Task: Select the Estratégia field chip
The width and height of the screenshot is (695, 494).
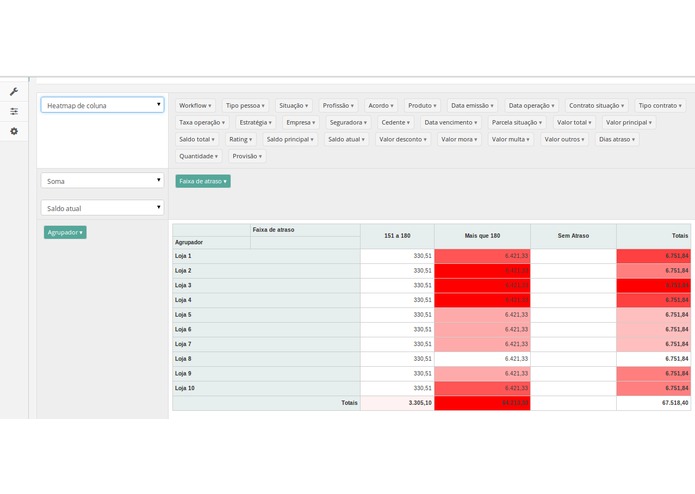Action: [x=255, y=122]
